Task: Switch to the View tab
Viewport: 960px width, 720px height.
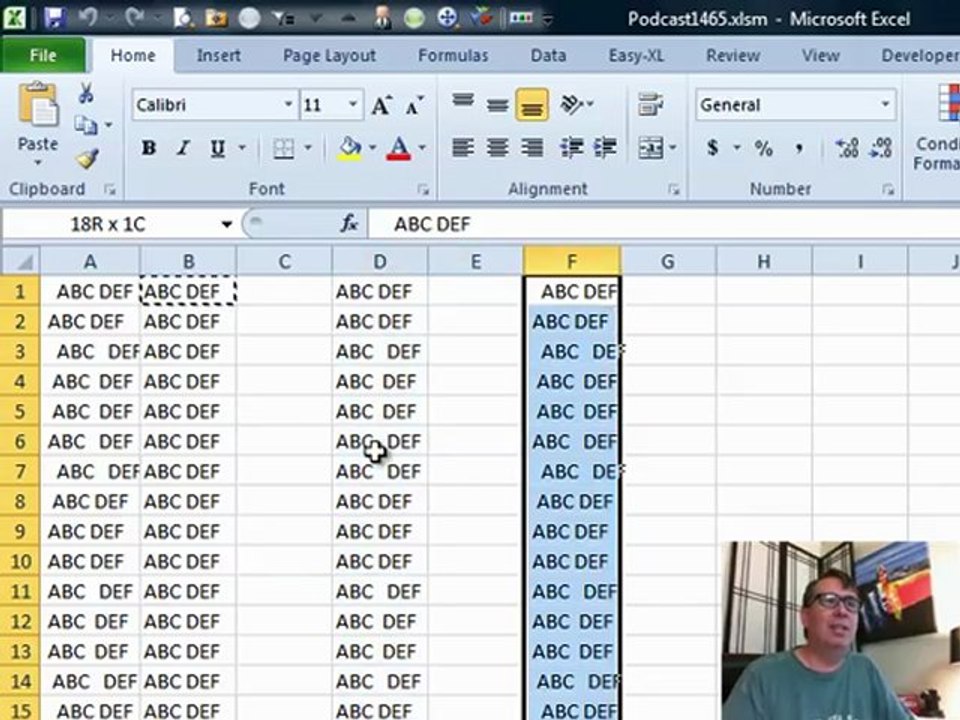Action: click(820, 56)
